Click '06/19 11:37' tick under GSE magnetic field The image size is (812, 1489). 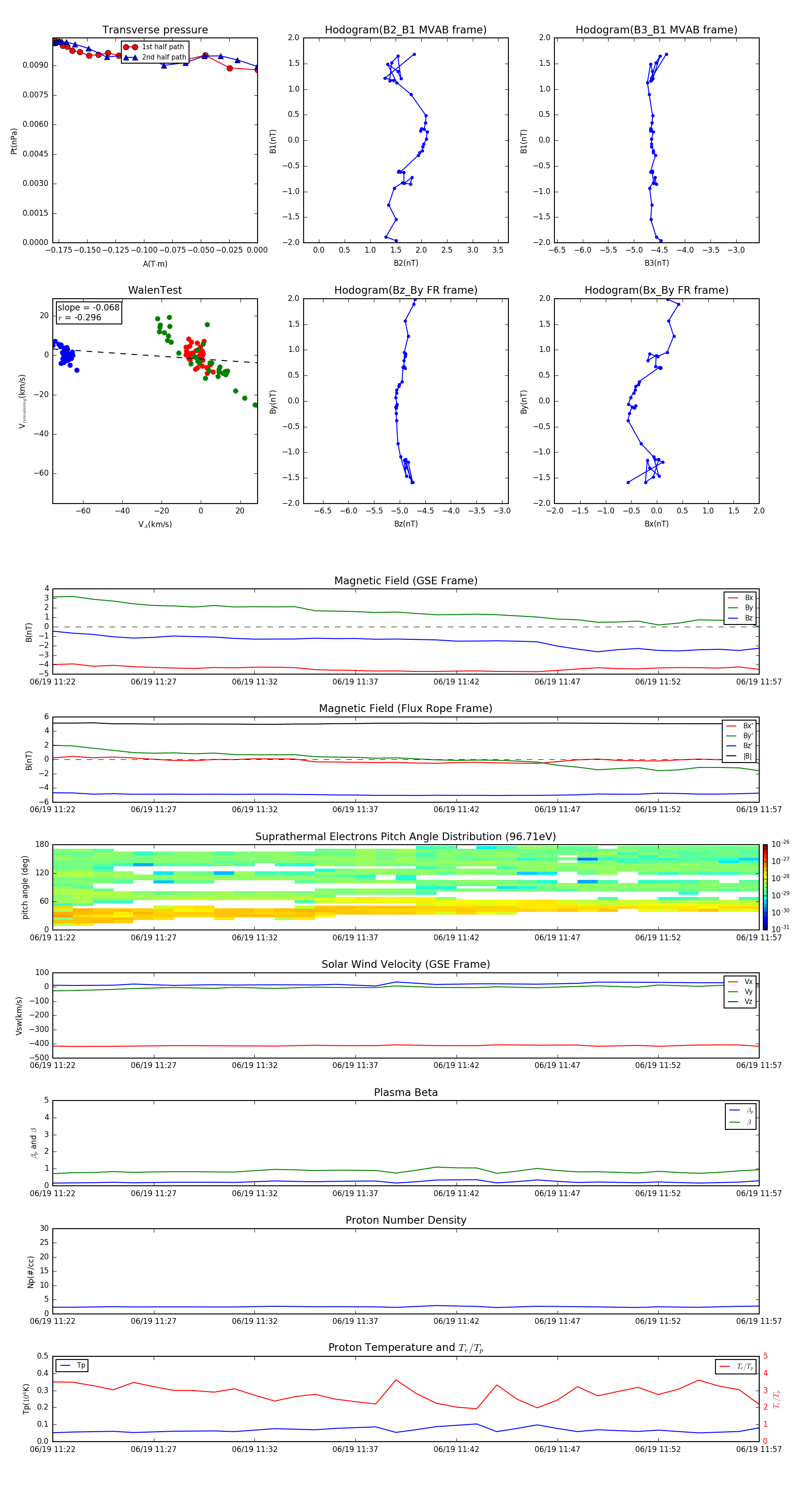[x=355, y=682]
